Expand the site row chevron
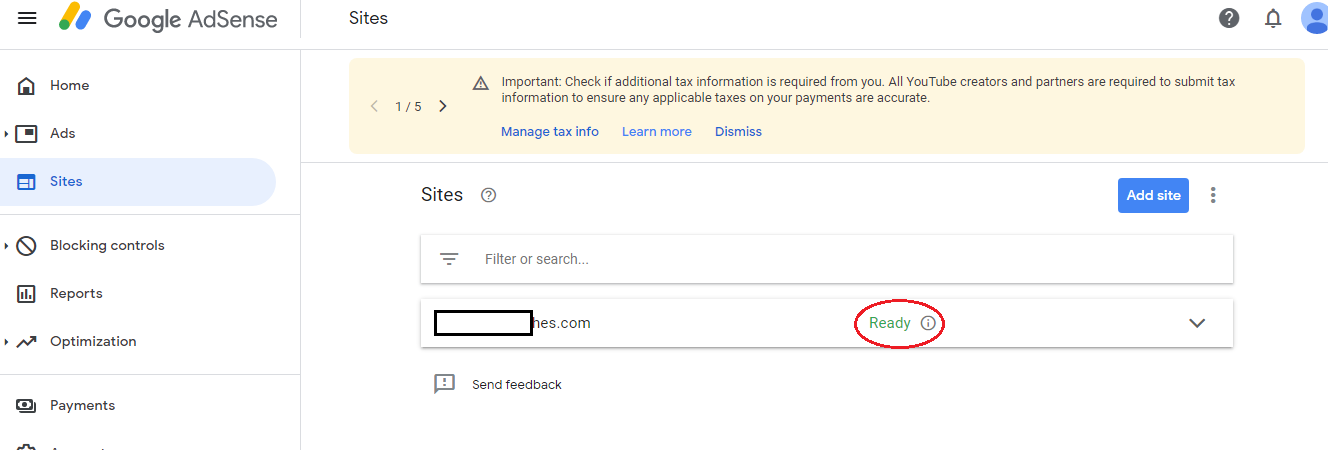Viewport: 1328px width, 450px height. (1196, 323)
